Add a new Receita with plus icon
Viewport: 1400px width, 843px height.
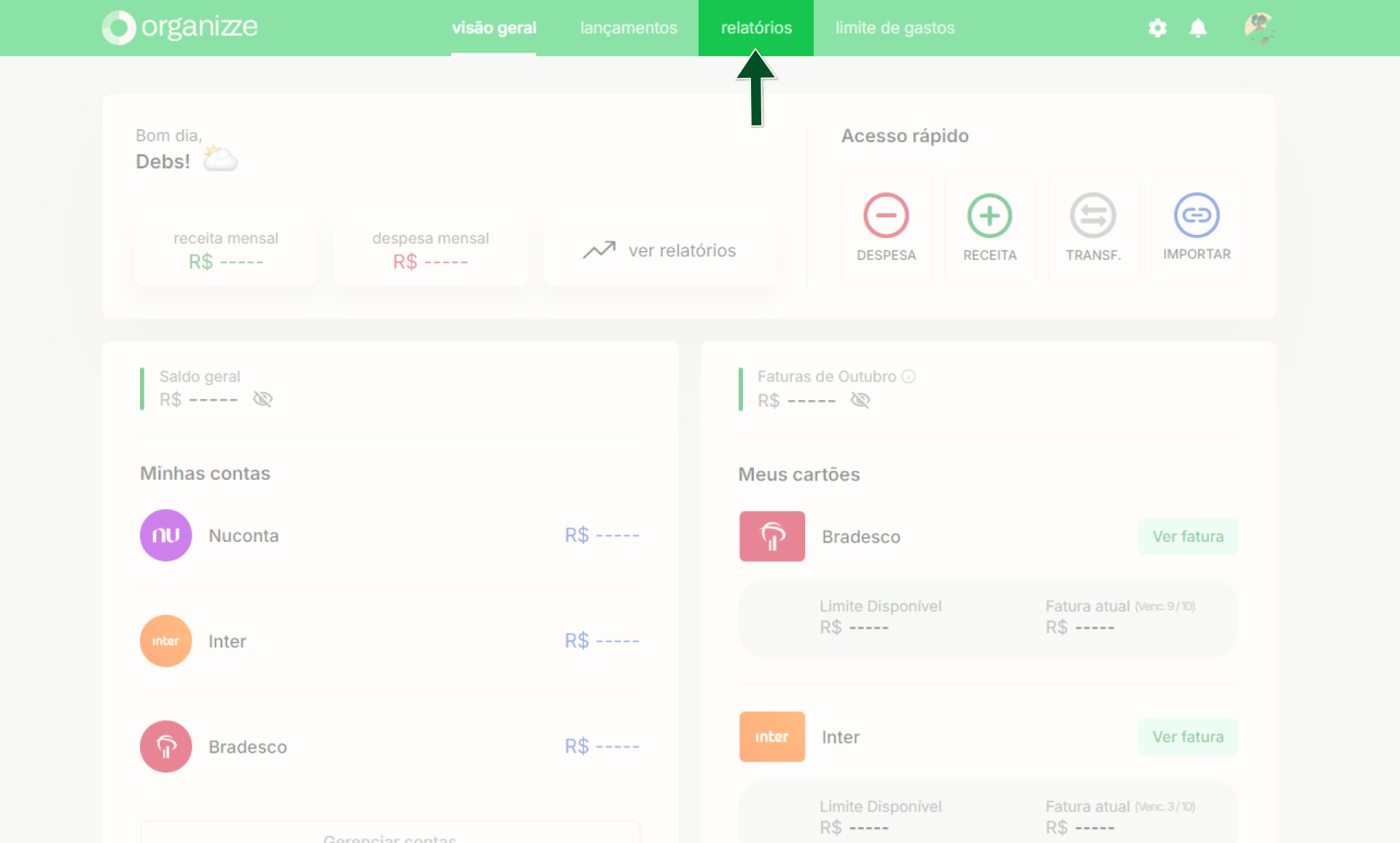989,215
